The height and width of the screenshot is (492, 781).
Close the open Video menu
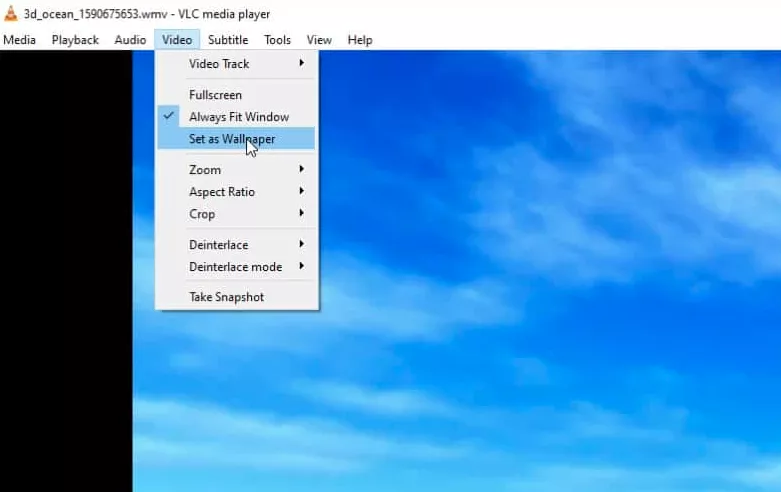click(177, 40)
